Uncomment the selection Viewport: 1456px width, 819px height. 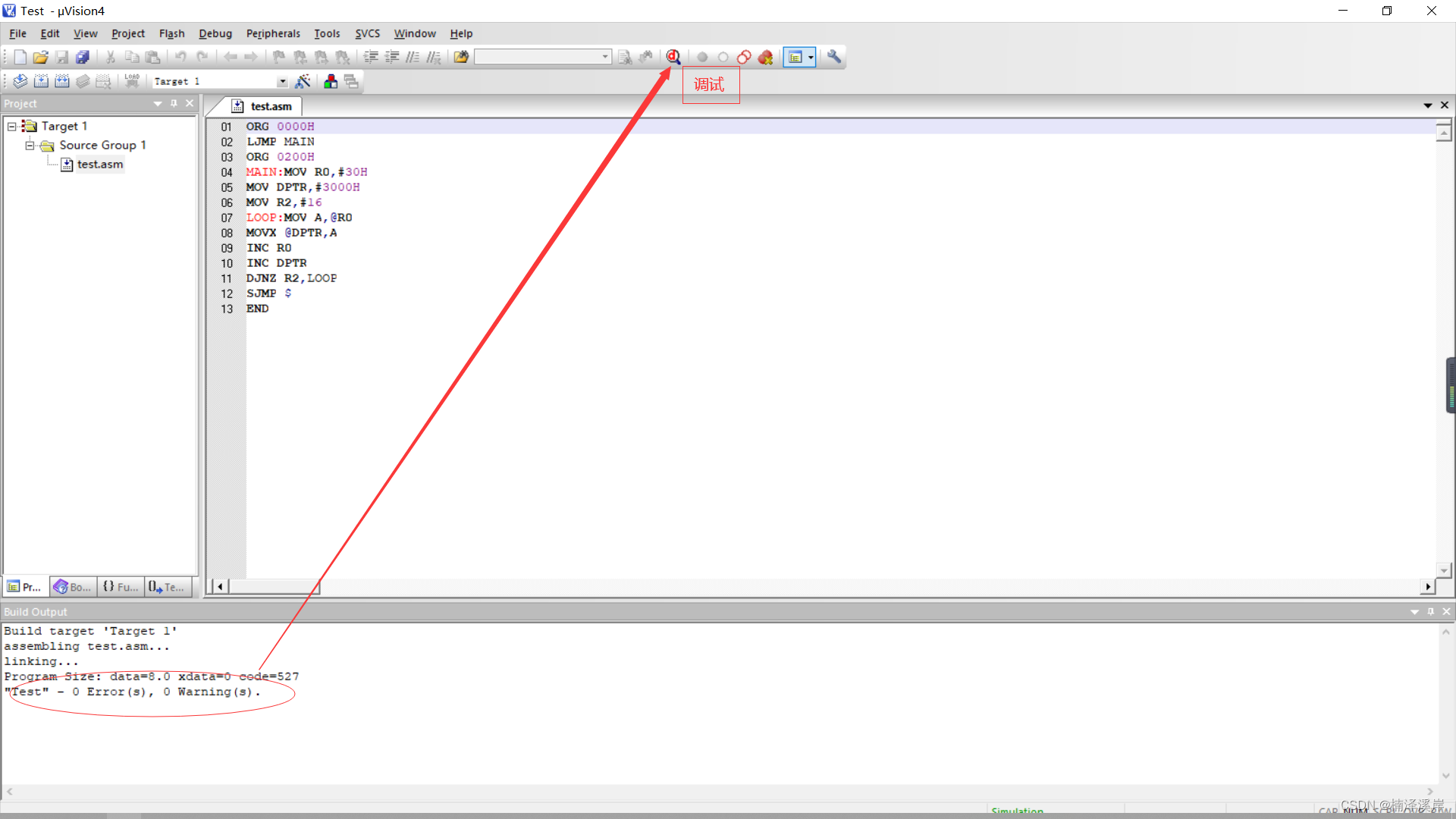434,57
